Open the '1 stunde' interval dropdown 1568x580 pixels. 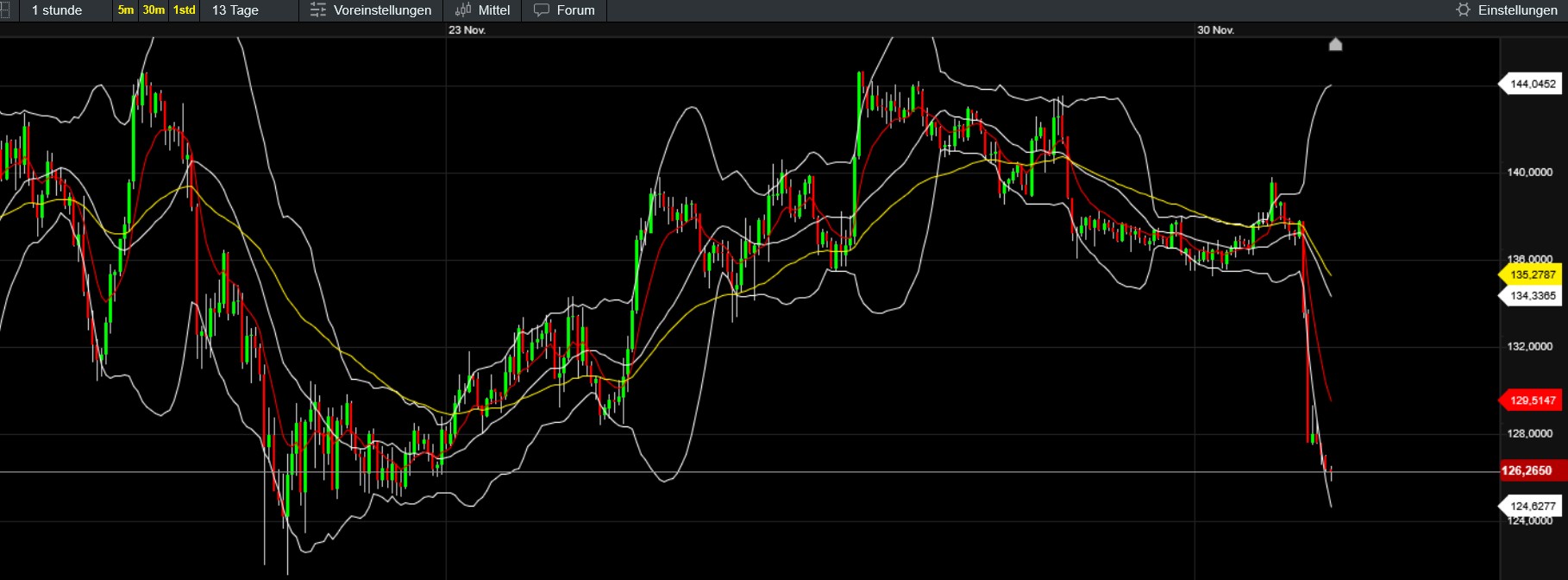pos(57,10)
